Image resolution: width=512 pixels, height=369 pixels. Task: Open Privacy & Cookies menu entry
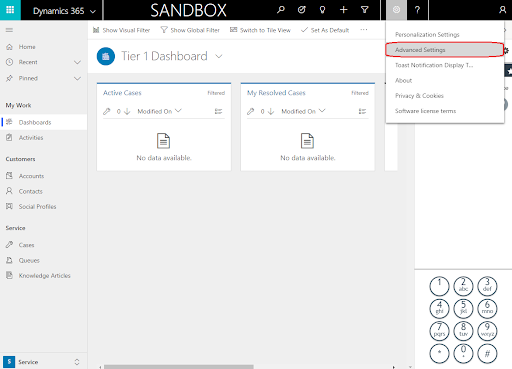(445, 96)
